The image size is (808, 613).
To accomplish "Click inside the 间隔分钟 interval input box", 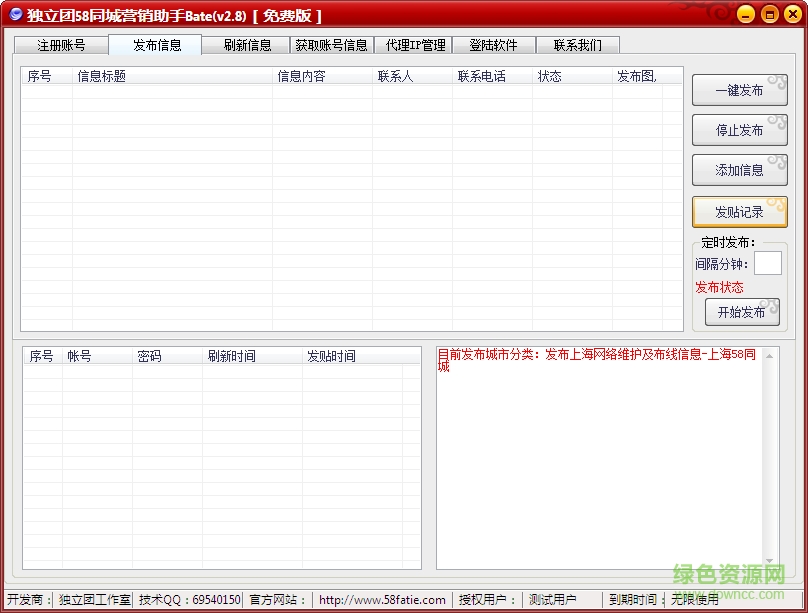I will pyautogui.click(x=768, y=263).
